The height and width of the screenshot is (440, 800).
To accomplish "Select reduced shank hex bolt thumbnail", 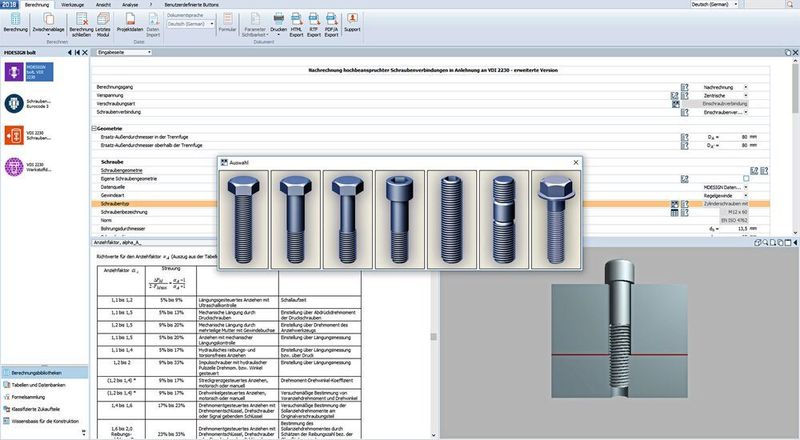I will tap(348, 219).
